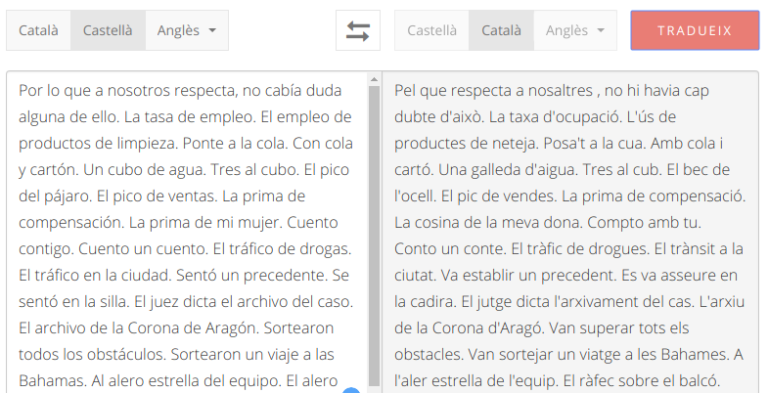768x393 pixels.
Task: Swap source and target languages
Action: coord(358,31)
